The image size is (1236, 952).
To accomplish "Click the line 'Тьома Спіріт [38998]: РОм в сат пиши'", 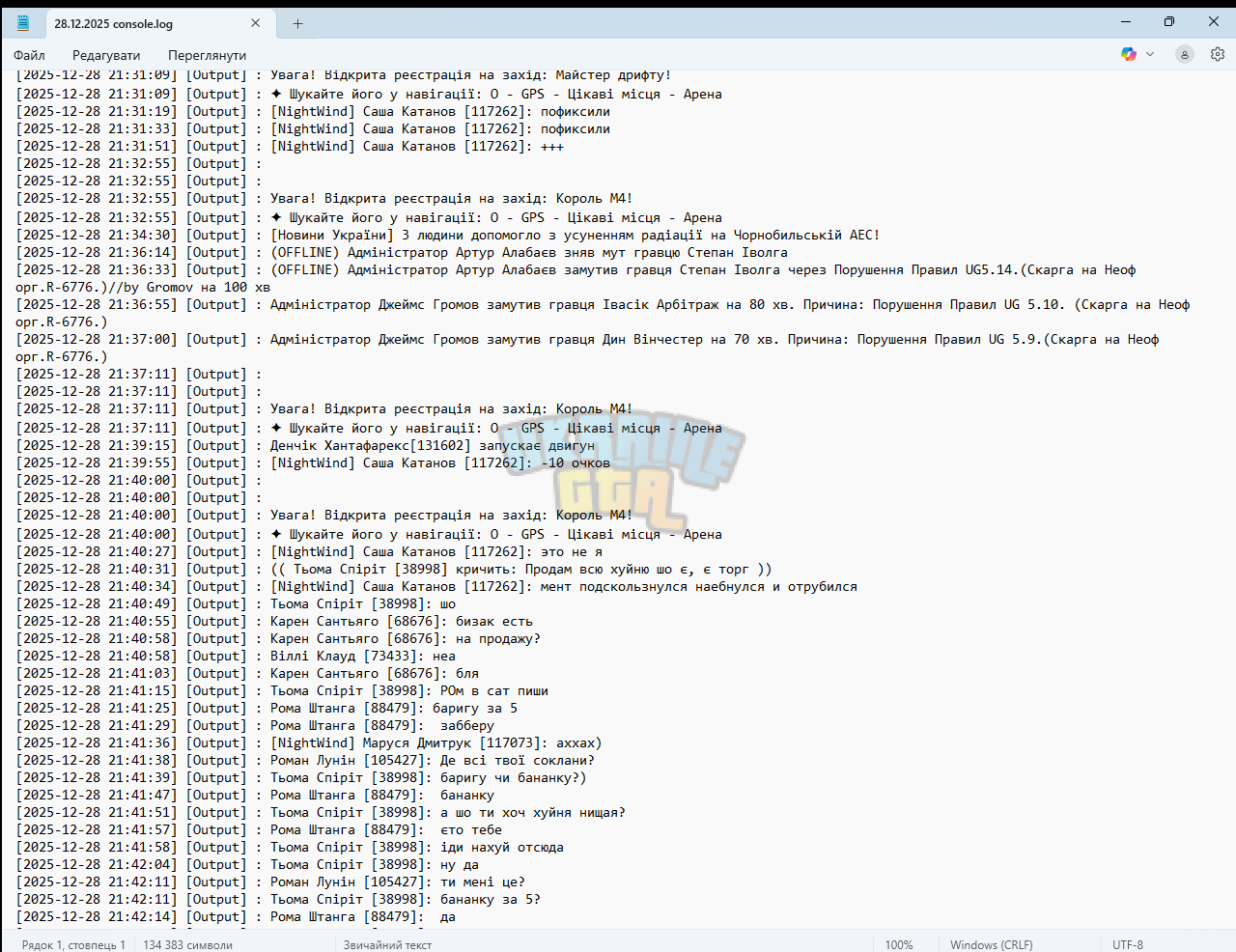I will point(282,690).
